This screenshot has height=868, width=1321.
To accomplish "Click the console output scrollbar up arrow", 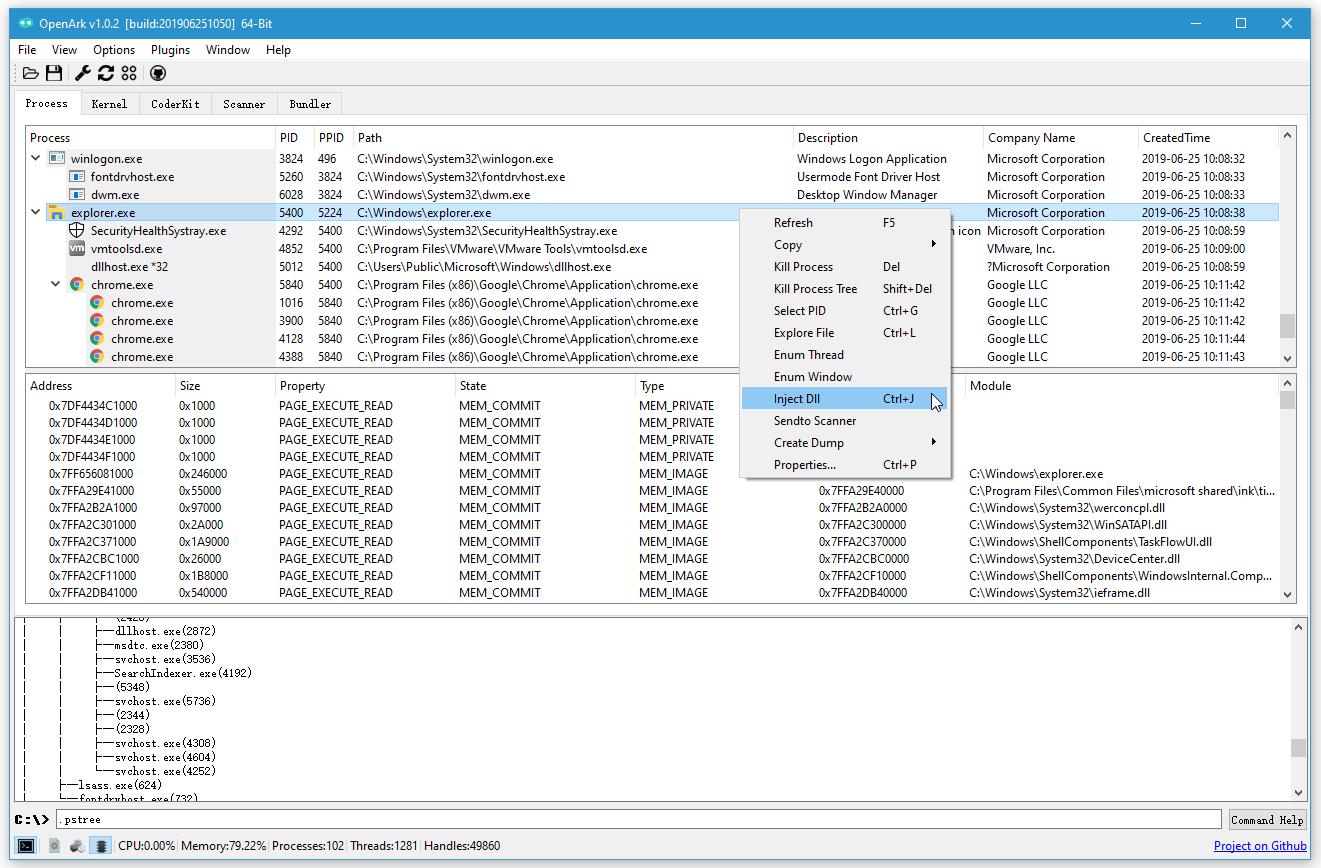I will click(1298, 627).
